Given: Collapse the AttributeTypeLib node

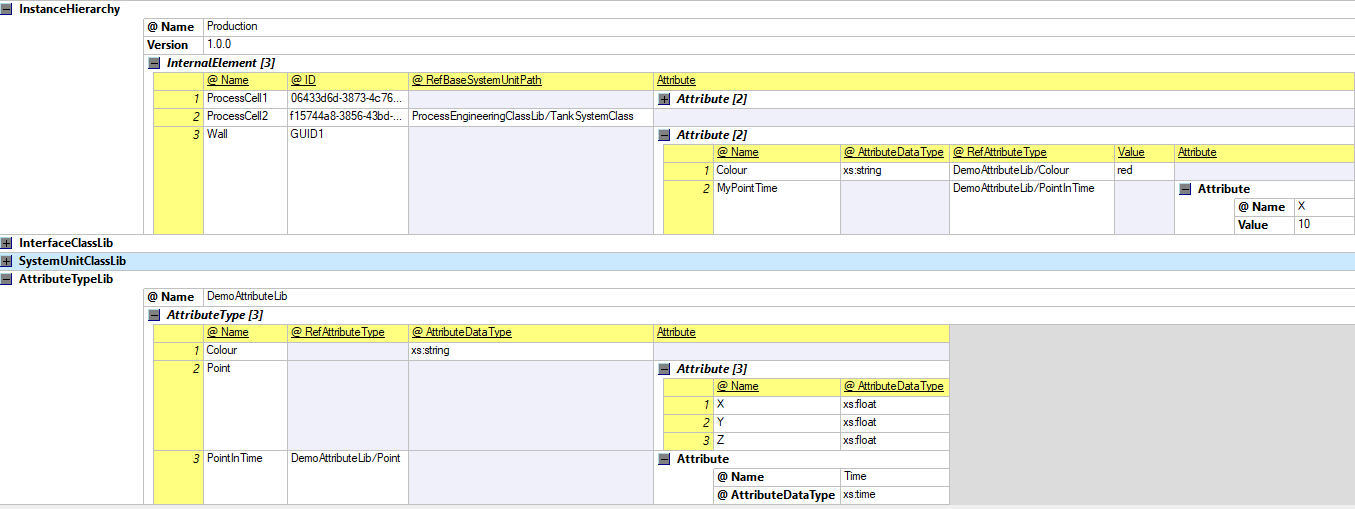Looking at the screenshot, I should coord(7,279).
